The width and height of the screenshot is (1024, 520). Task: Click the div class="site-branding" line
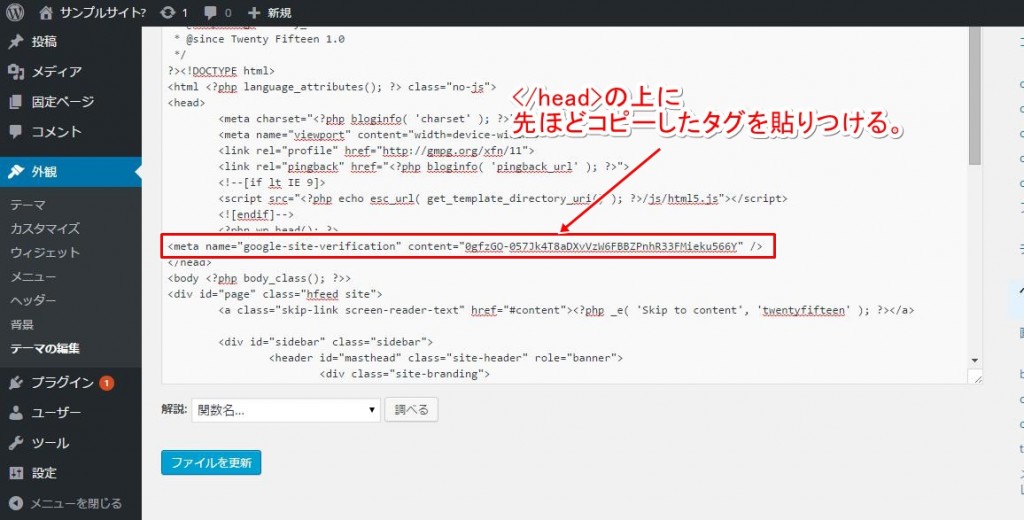pos(405,374)
